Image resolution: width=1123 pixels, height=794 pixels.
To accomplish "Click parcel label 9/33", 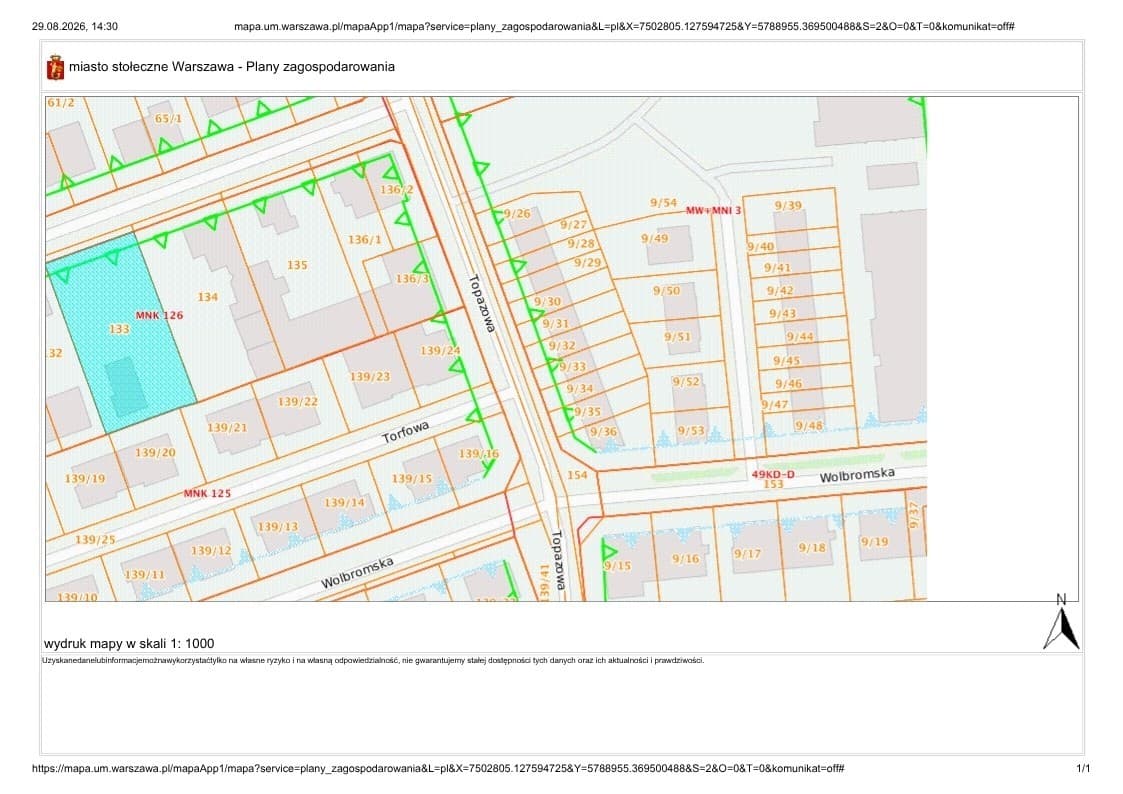I will click(x=572, y=367).
